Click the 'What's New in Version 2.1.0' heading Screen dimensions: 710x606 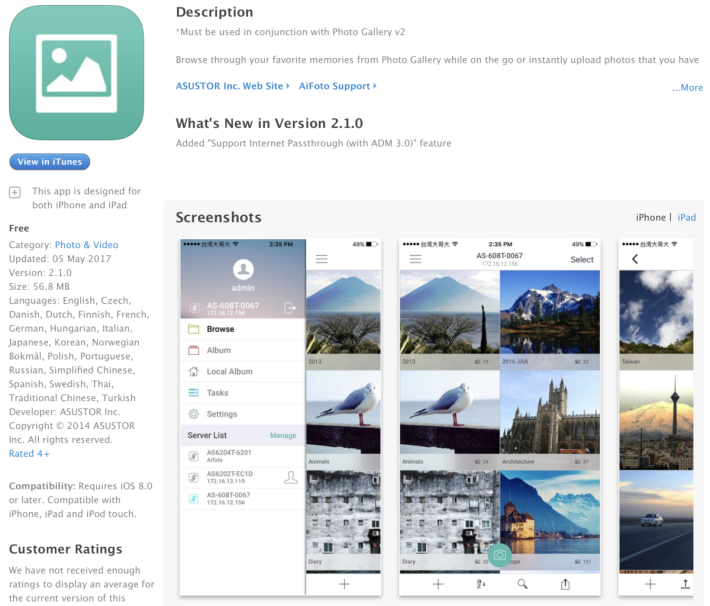click(x=269, y=123)
